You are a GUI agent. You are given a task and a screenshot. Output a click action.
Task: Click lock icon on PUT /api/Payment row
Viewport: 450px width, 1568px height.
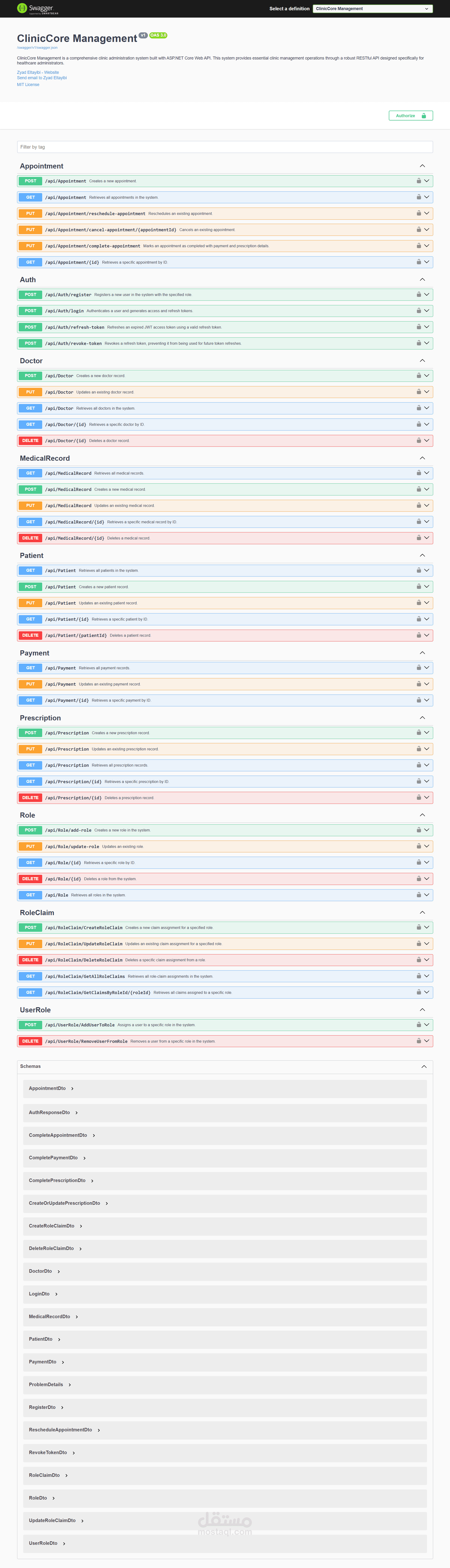coord(418,684)
